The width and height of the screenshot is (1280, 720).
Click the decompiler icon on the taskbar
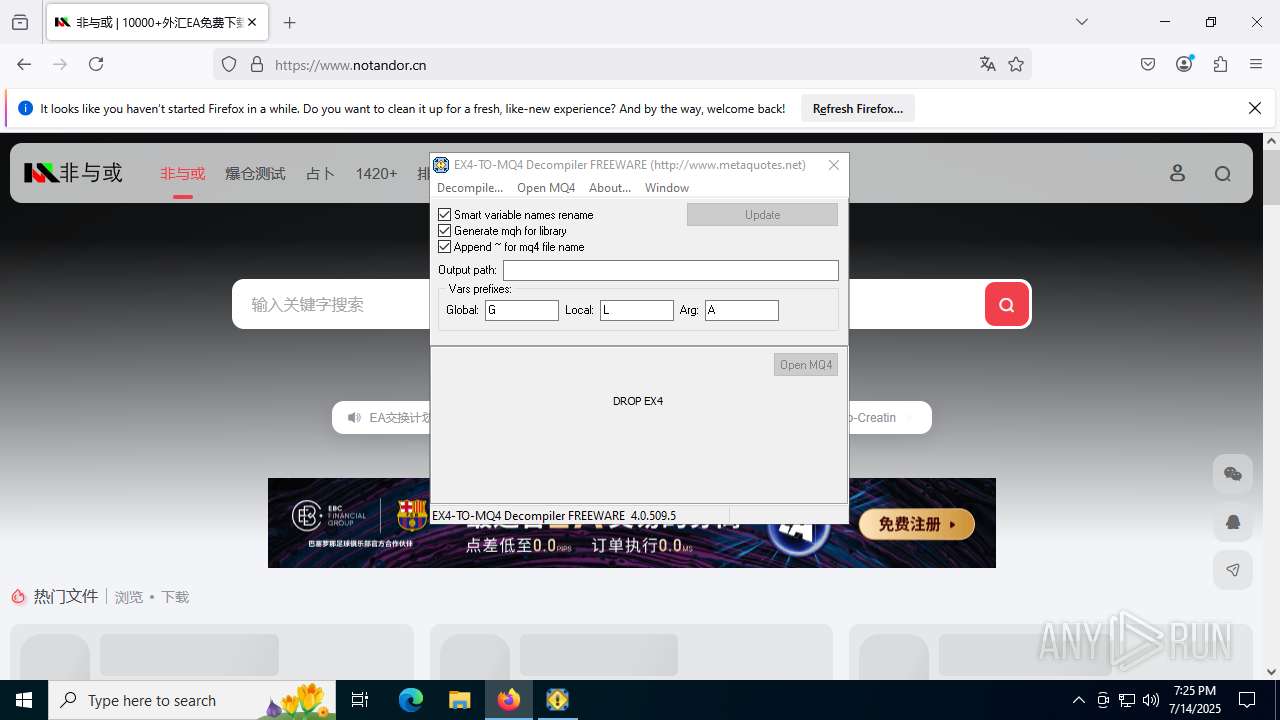pos(558,700)
